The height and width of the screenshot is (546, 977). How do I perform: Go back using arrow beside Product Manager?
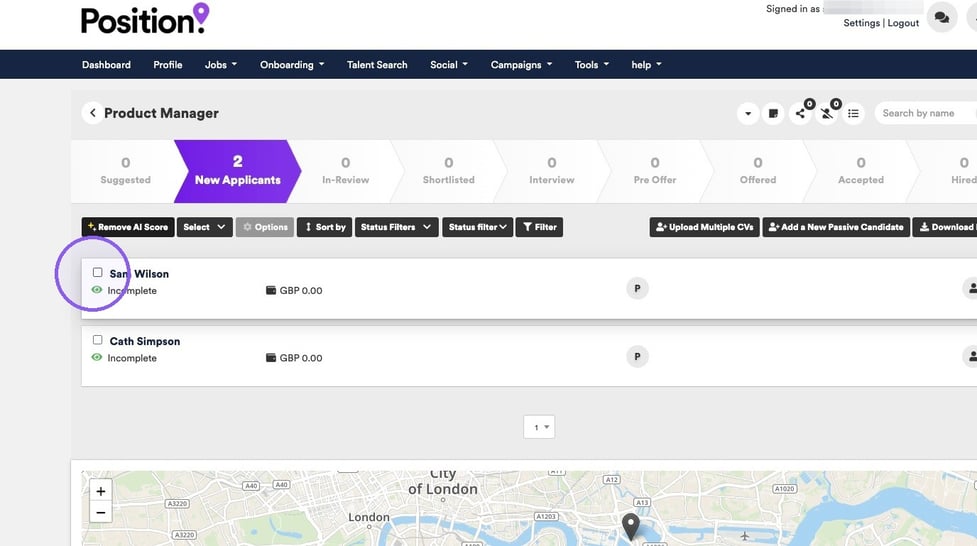93,113
